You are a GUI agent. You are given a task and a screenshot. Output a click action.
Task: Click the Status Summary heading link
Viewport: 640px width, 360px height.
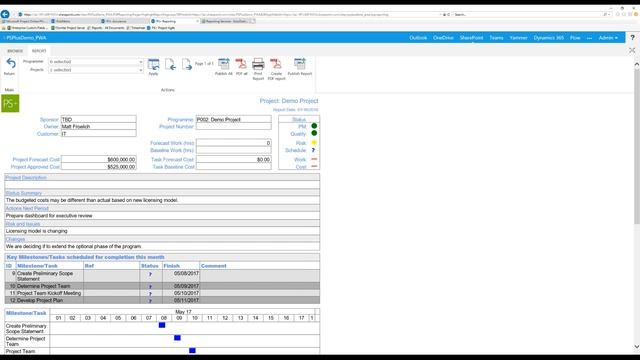point(24,193)
